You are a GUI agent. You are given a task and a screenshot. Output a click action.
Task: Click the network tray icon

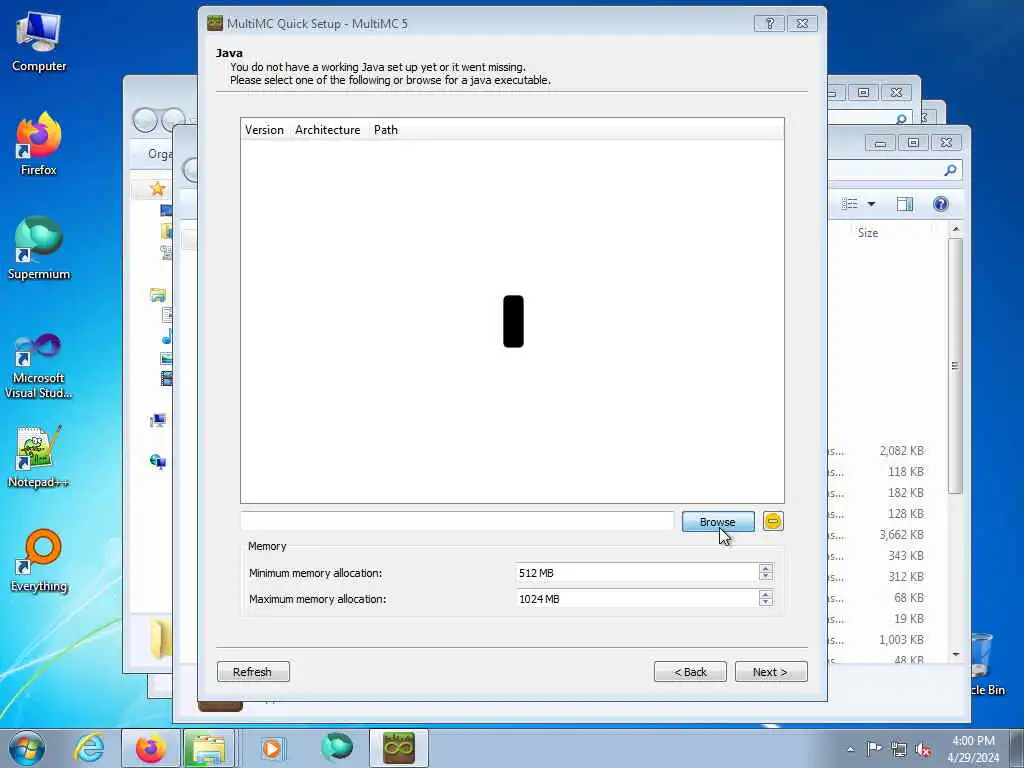tap(899, 749)
